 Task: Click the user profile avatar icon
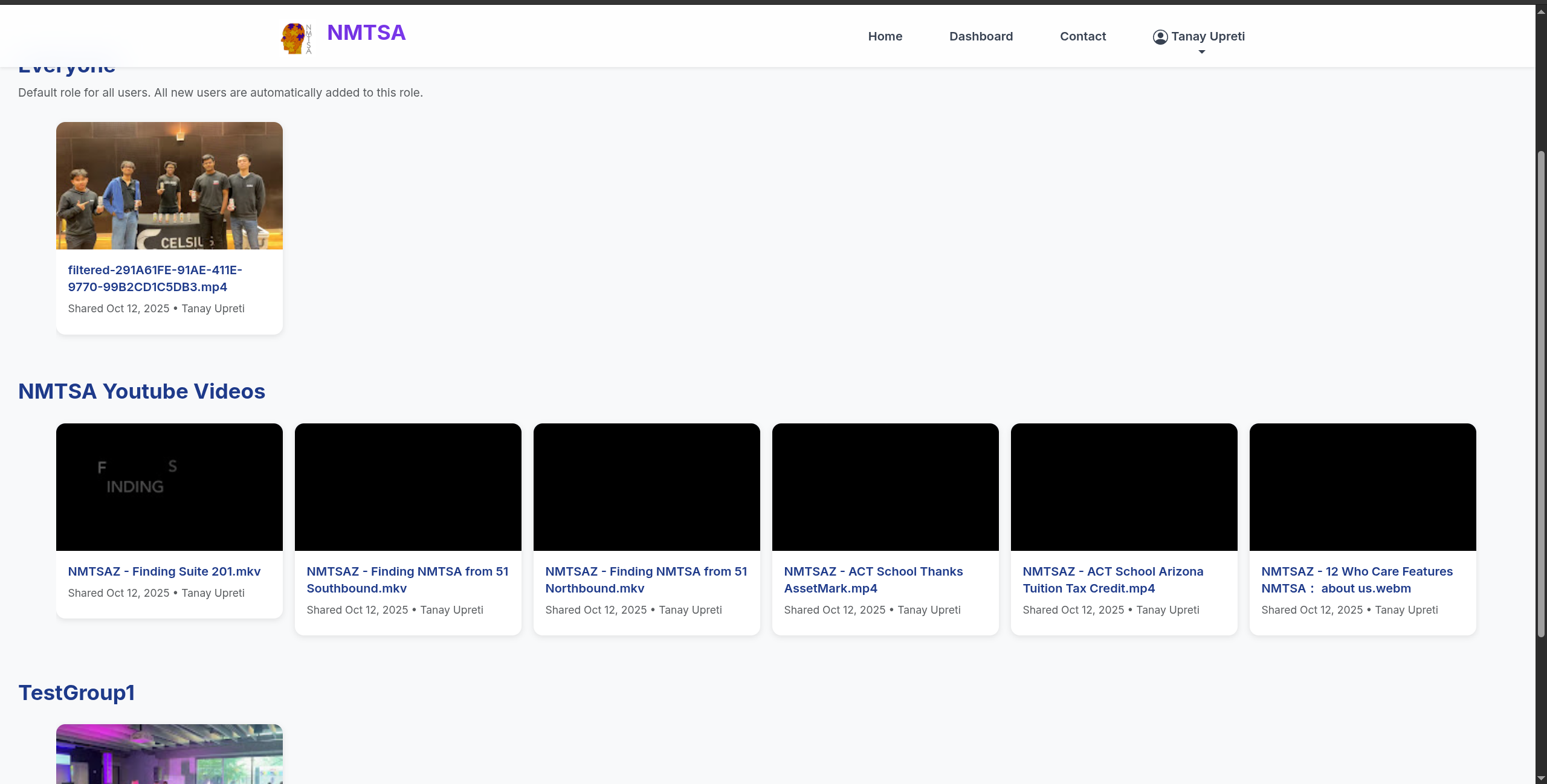pos(1160,37)
